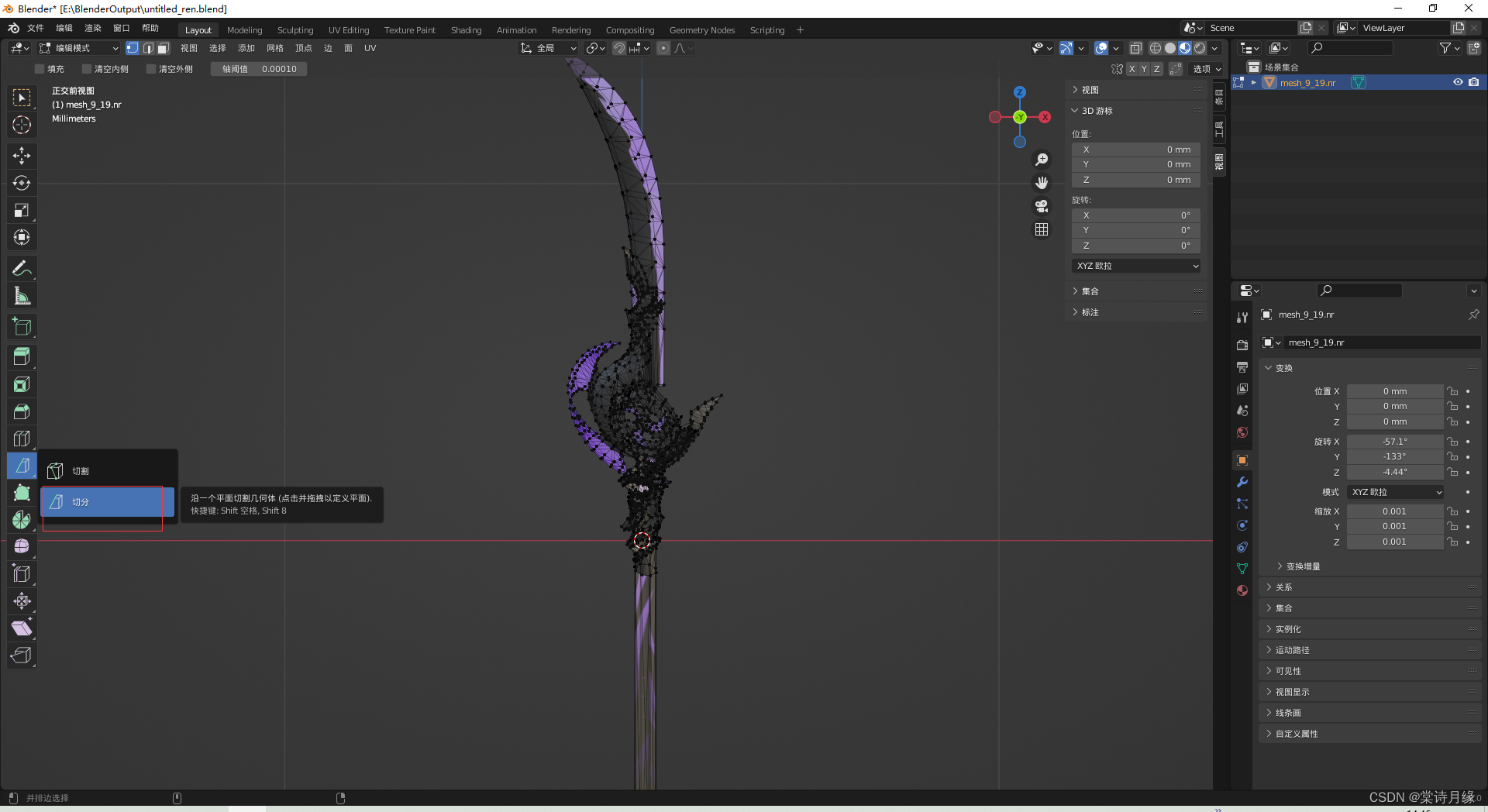1488x812 pixels.
Task: Click the X mirror axis button
Action: 1131,69
